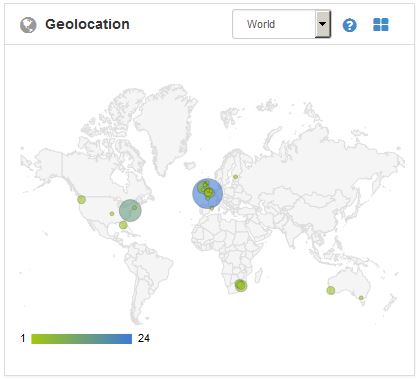
Task: Select the small dot in southeastern Australia
Action: click(361, 298)
